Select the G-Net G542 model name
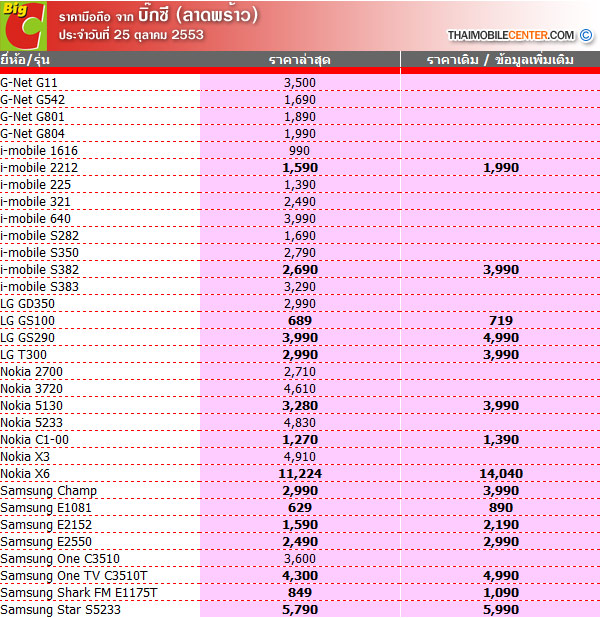 (32, 100)
